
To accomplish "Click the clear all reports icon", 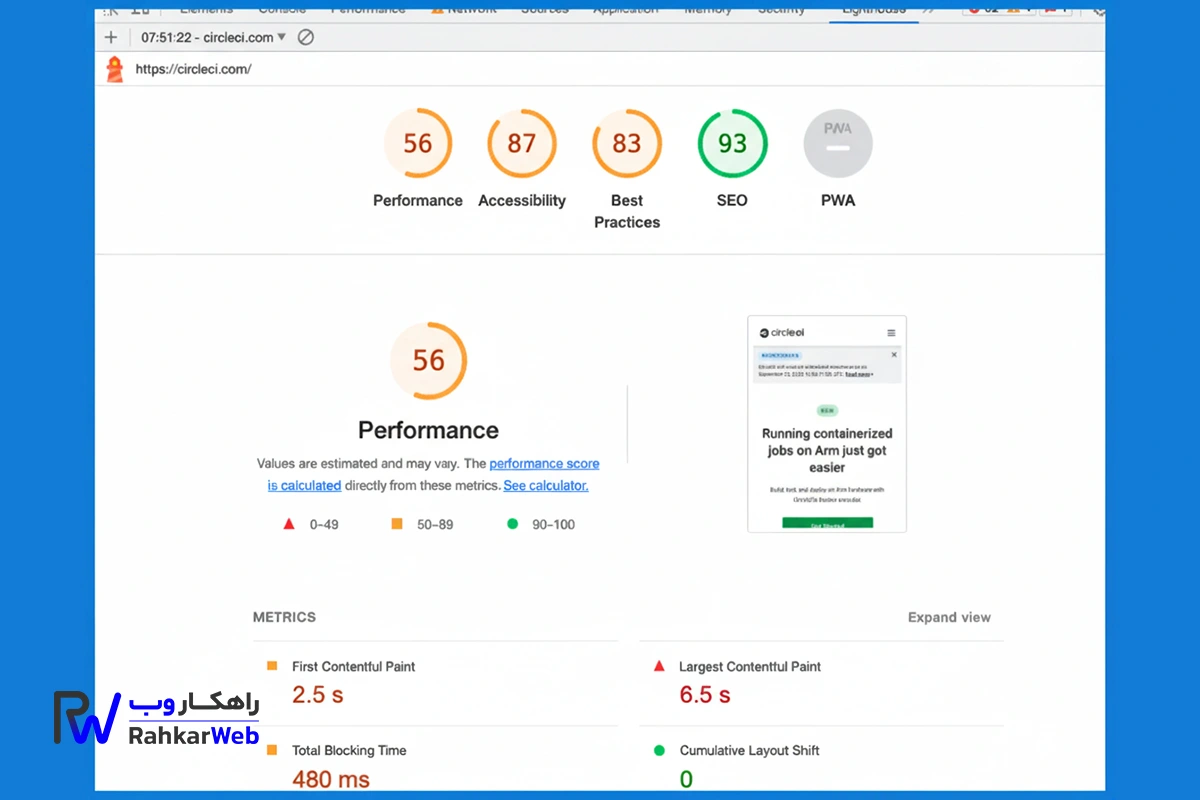I will pos(306,37).
